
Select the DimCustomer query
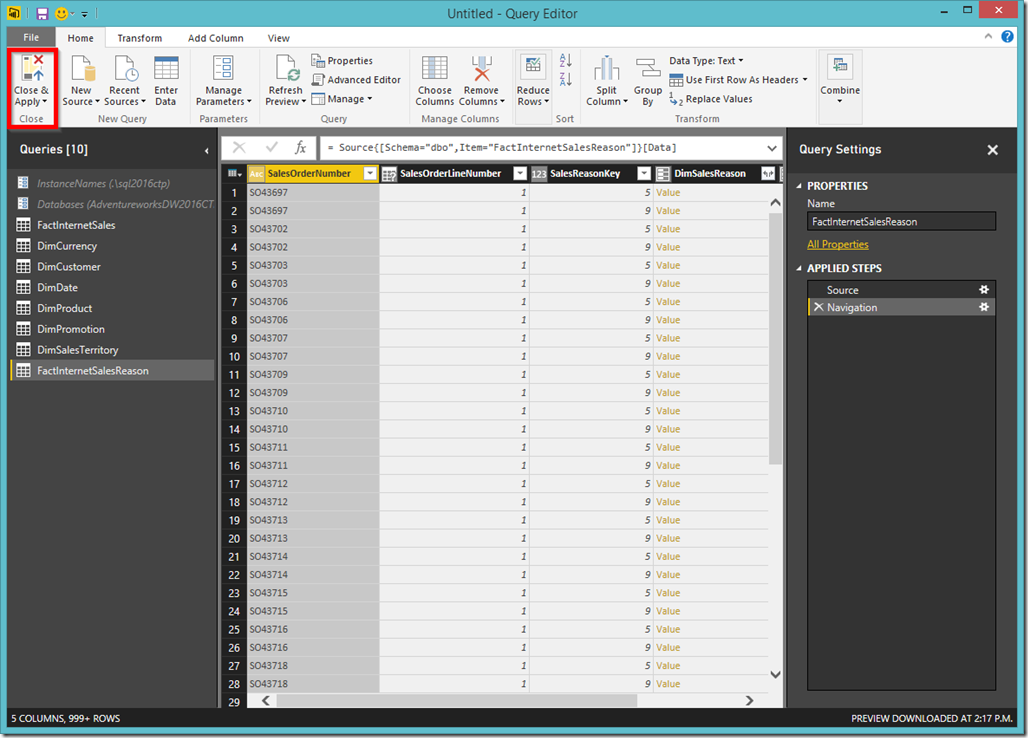[x=112, y=267]
